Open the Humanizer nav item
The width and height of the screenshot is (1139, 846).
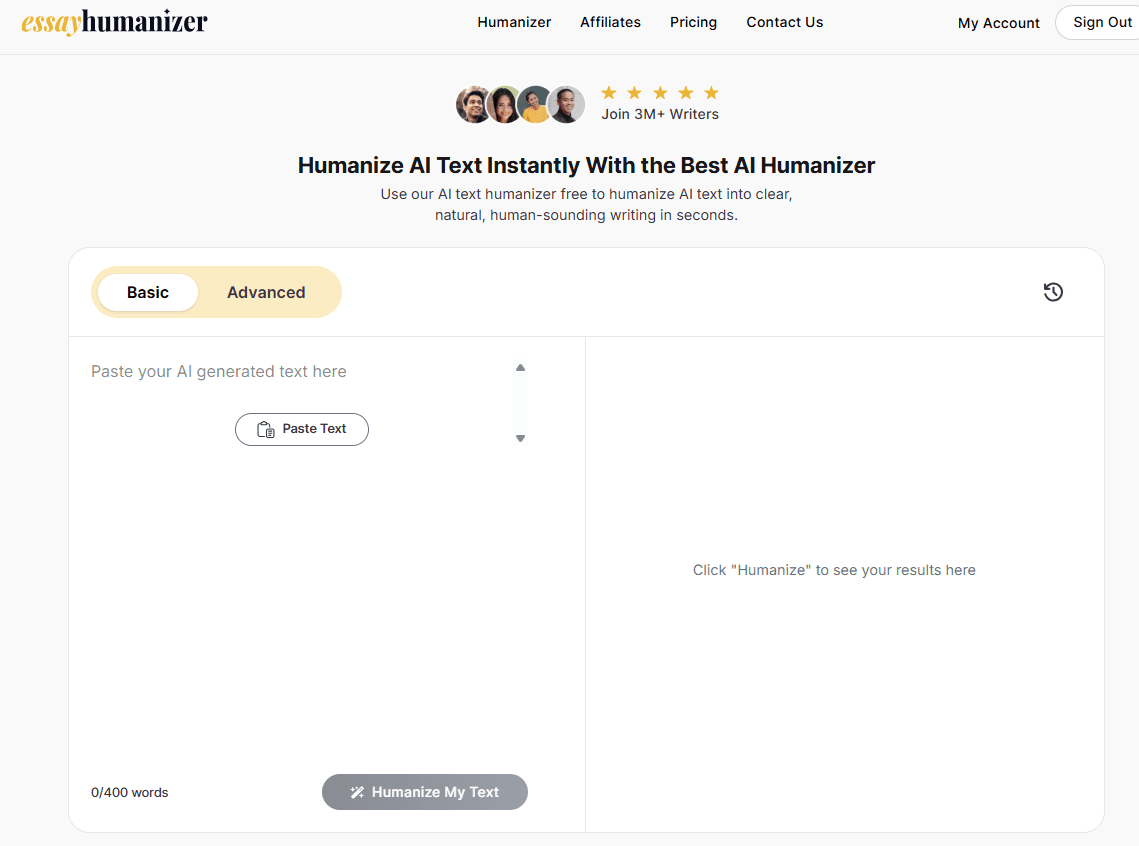[514, 23]
